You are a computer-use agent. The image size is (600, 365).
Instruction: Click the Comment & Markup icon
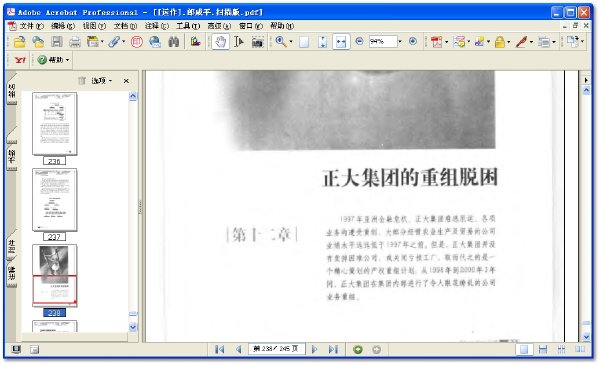[x=459, y=42]
